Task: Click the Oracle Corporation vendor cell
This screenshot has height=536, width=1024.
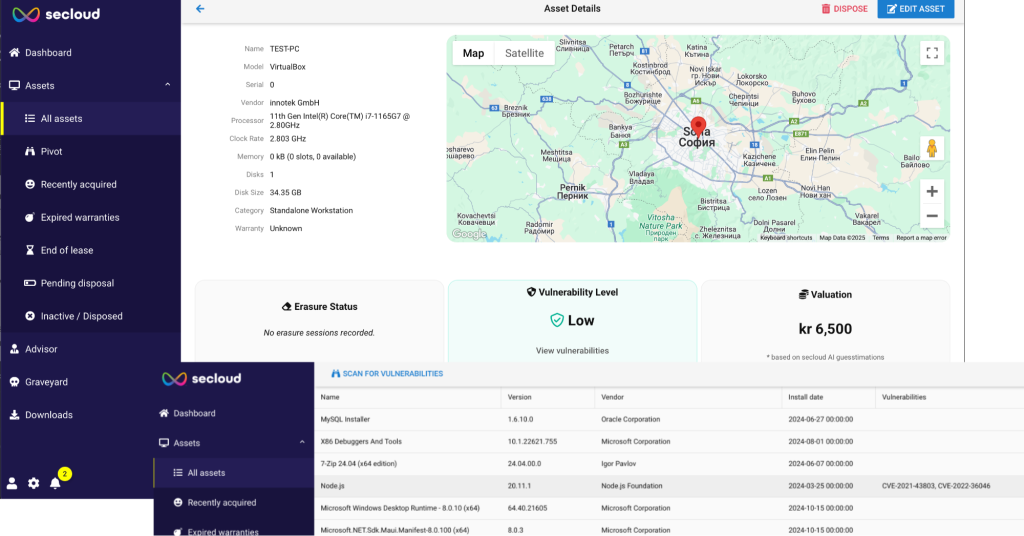Action: tap(630, 419)
